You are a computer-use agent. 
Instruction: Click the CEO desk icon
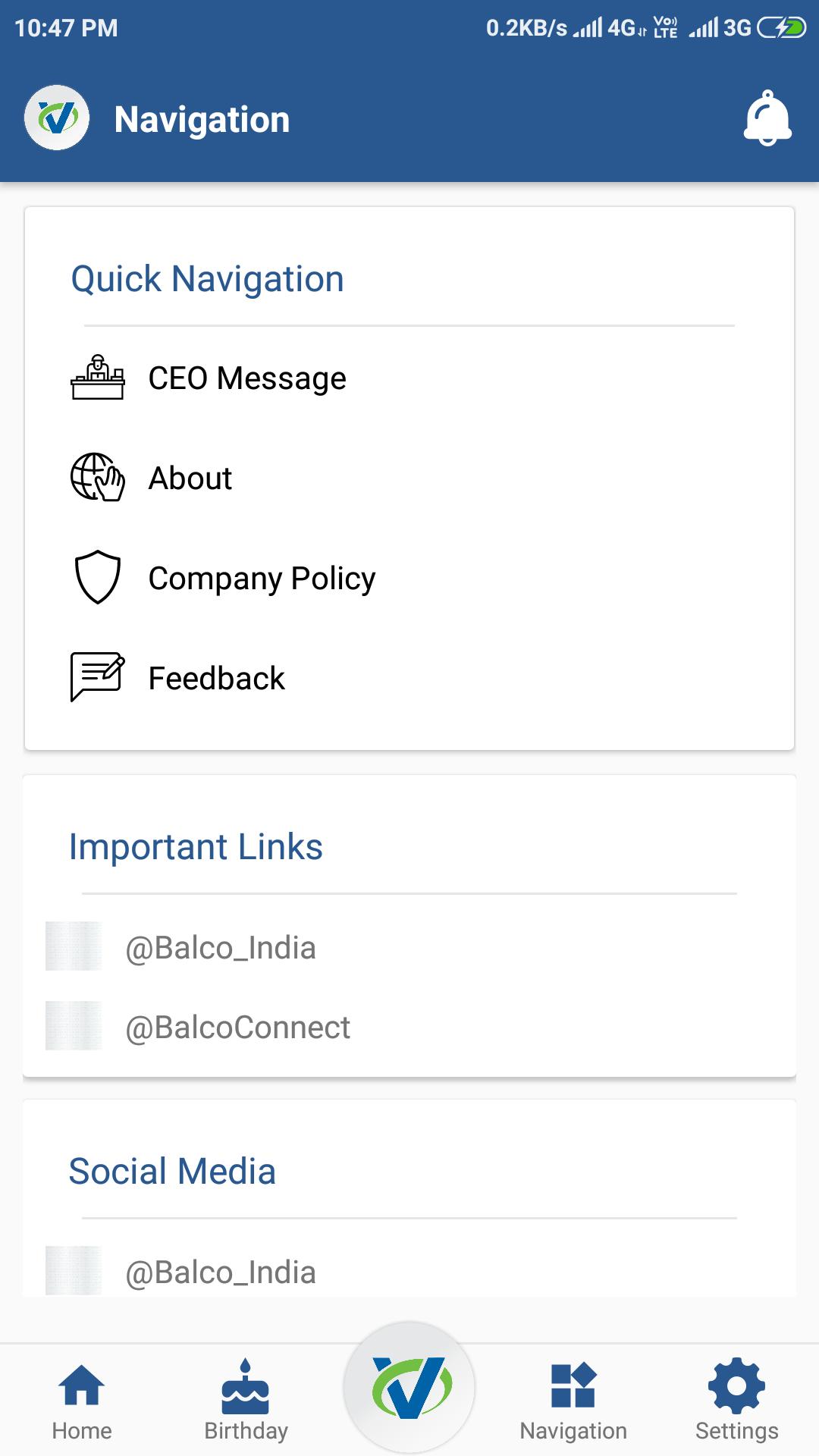click(x=98, y=377)
